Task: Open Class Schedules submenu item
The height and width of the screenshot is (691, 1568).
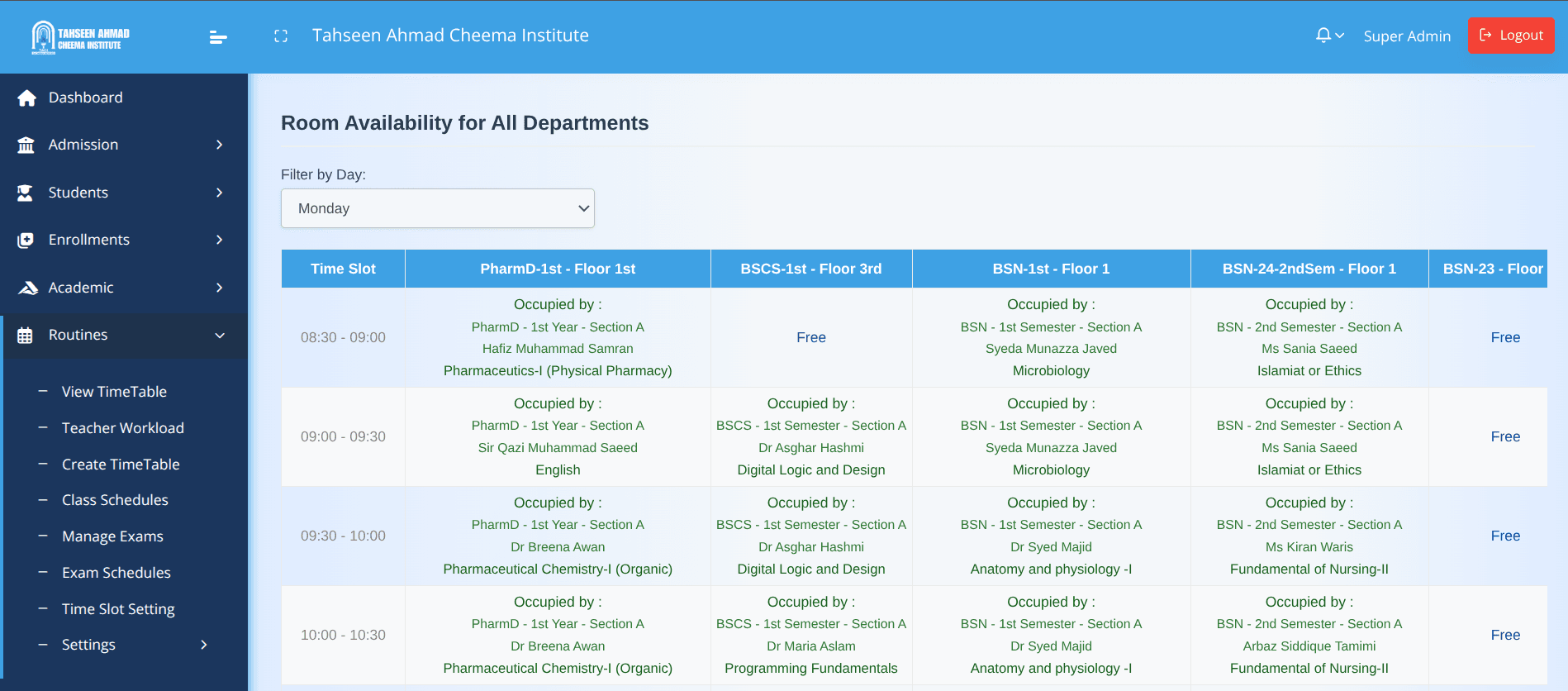Action: click(115, 500)
